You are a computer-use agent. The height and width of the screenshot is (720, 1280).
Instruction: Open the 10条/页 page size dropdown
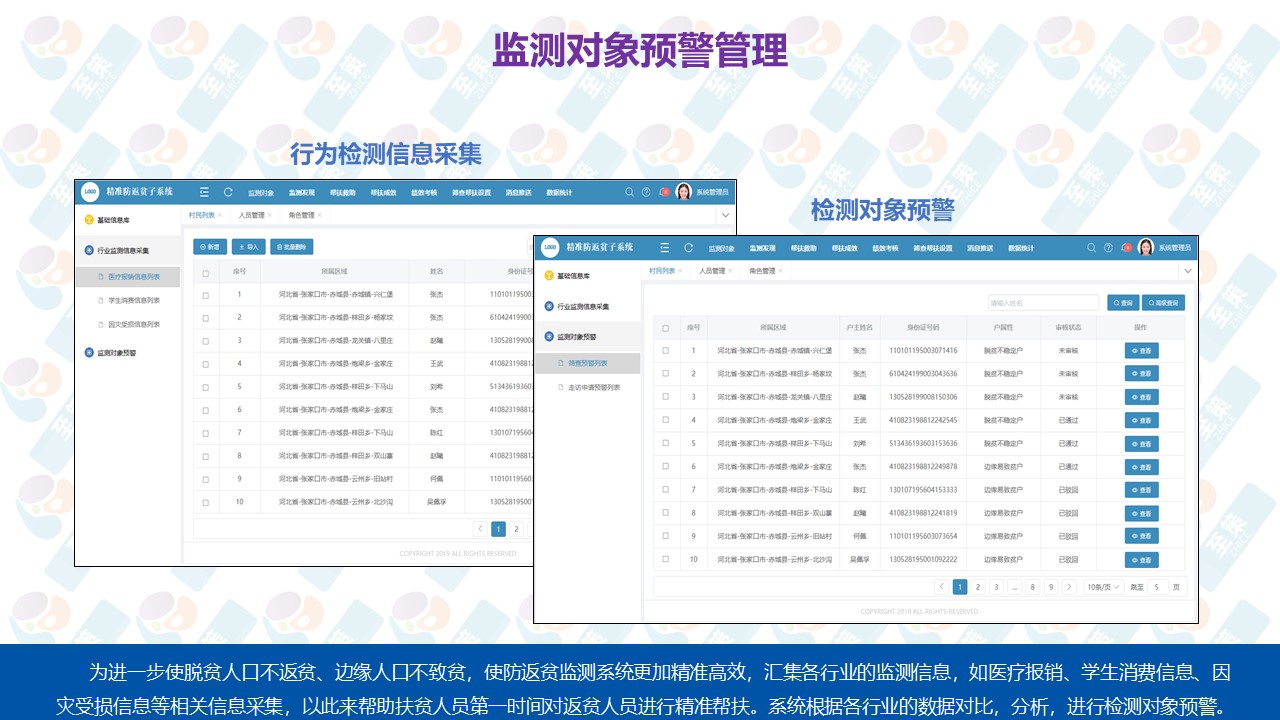pos(1104,587)
